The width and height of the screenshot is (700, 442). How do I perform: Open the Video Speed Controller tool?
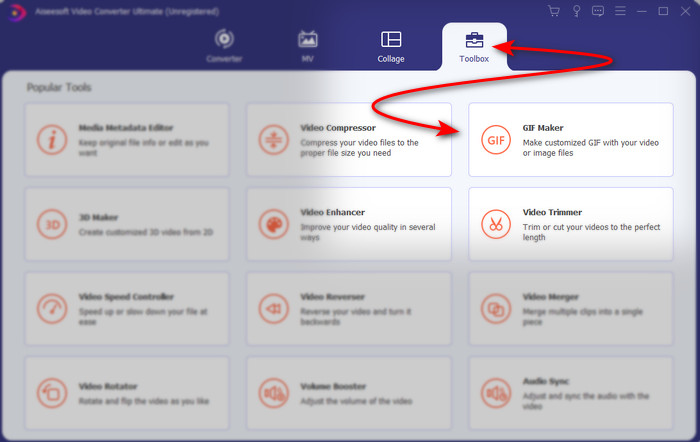126,309
